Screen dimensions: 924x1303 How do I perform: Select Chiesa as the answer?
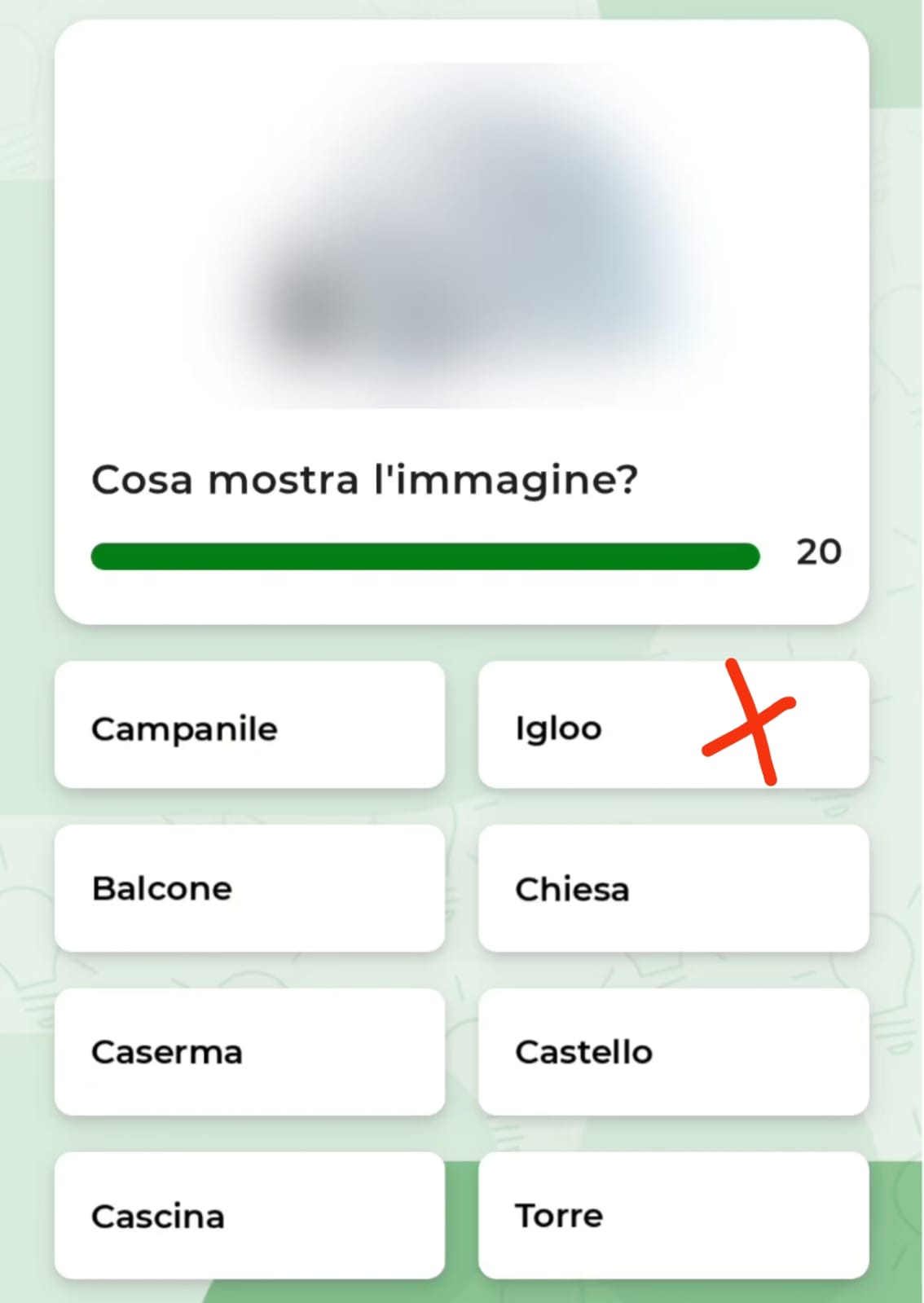pos(673,888)
